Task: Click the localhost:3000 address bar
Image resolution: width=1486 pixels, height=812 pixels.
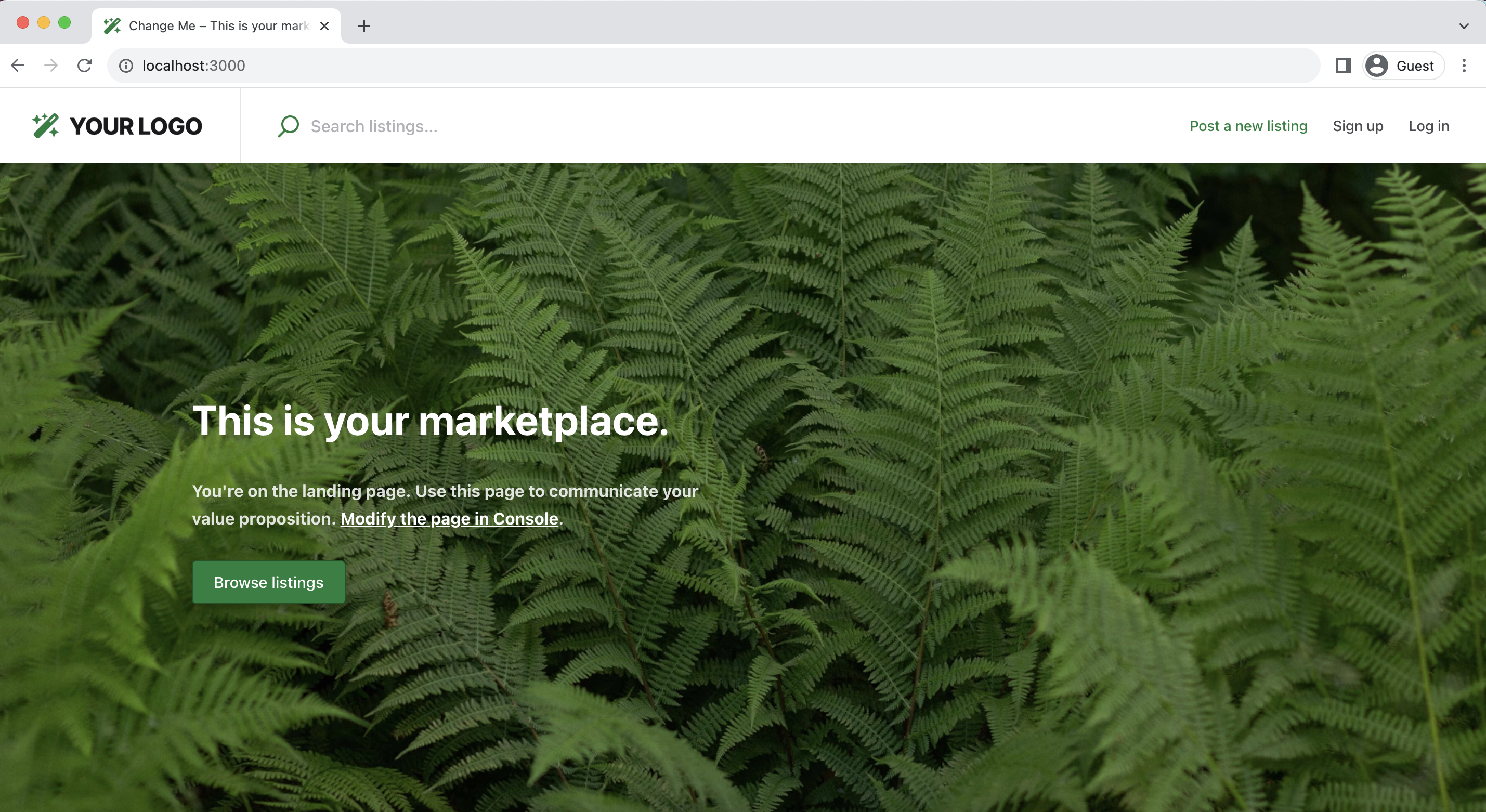Action: [194, 65]
